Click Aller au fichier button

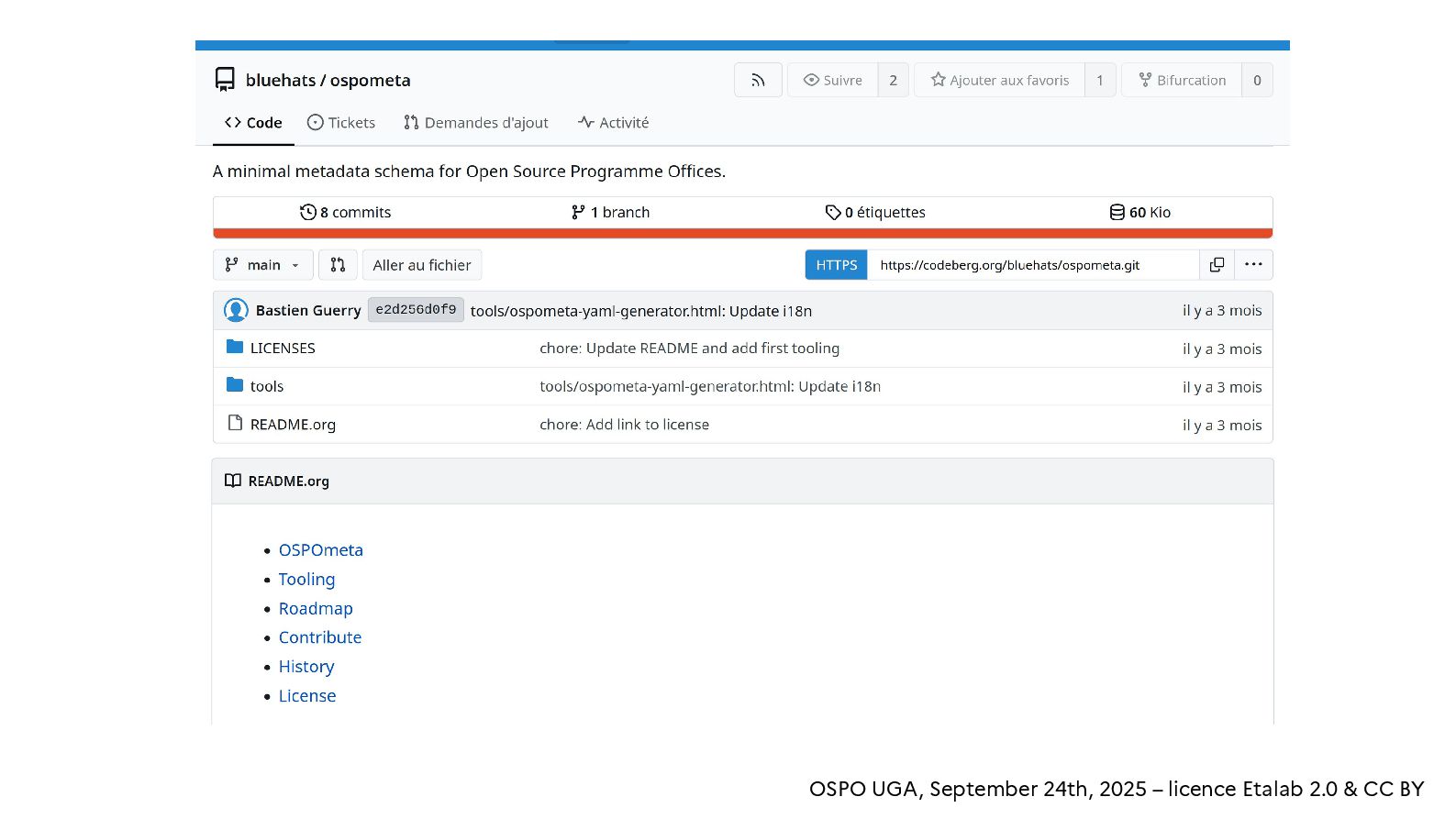[422, 265]
